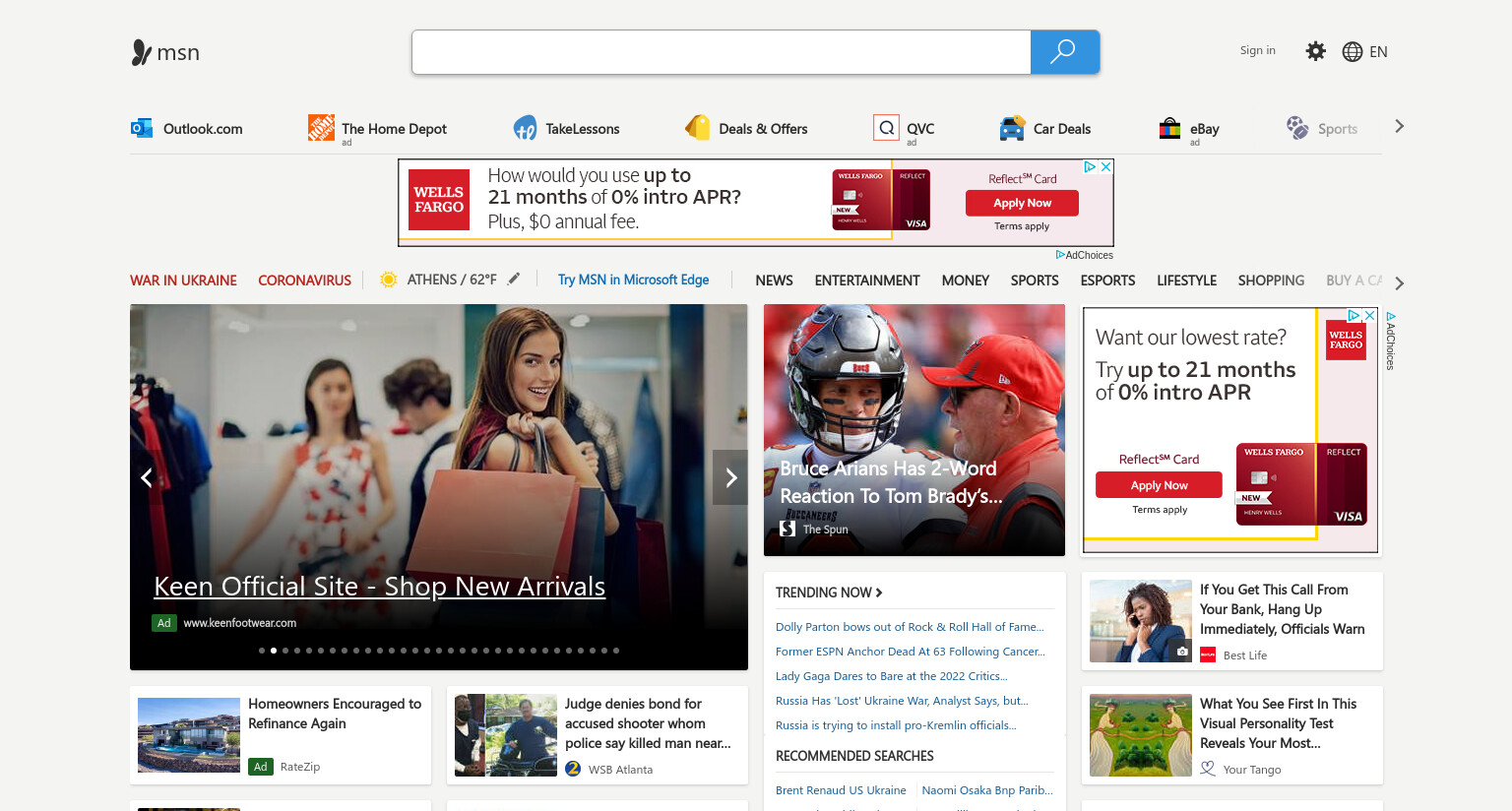The image size is (1512, 811).
Task: Open the TakeLessons shortcut icon
Action: tap(525, 128)
